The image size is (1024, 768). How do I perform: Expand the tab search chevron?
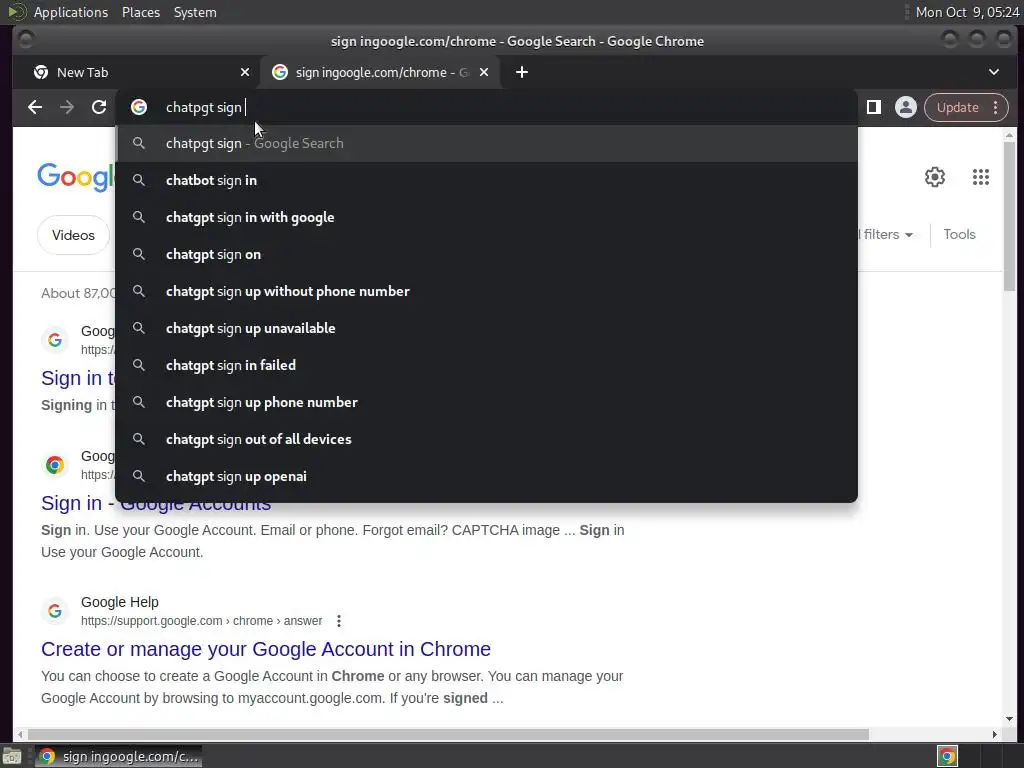point(993,72)
